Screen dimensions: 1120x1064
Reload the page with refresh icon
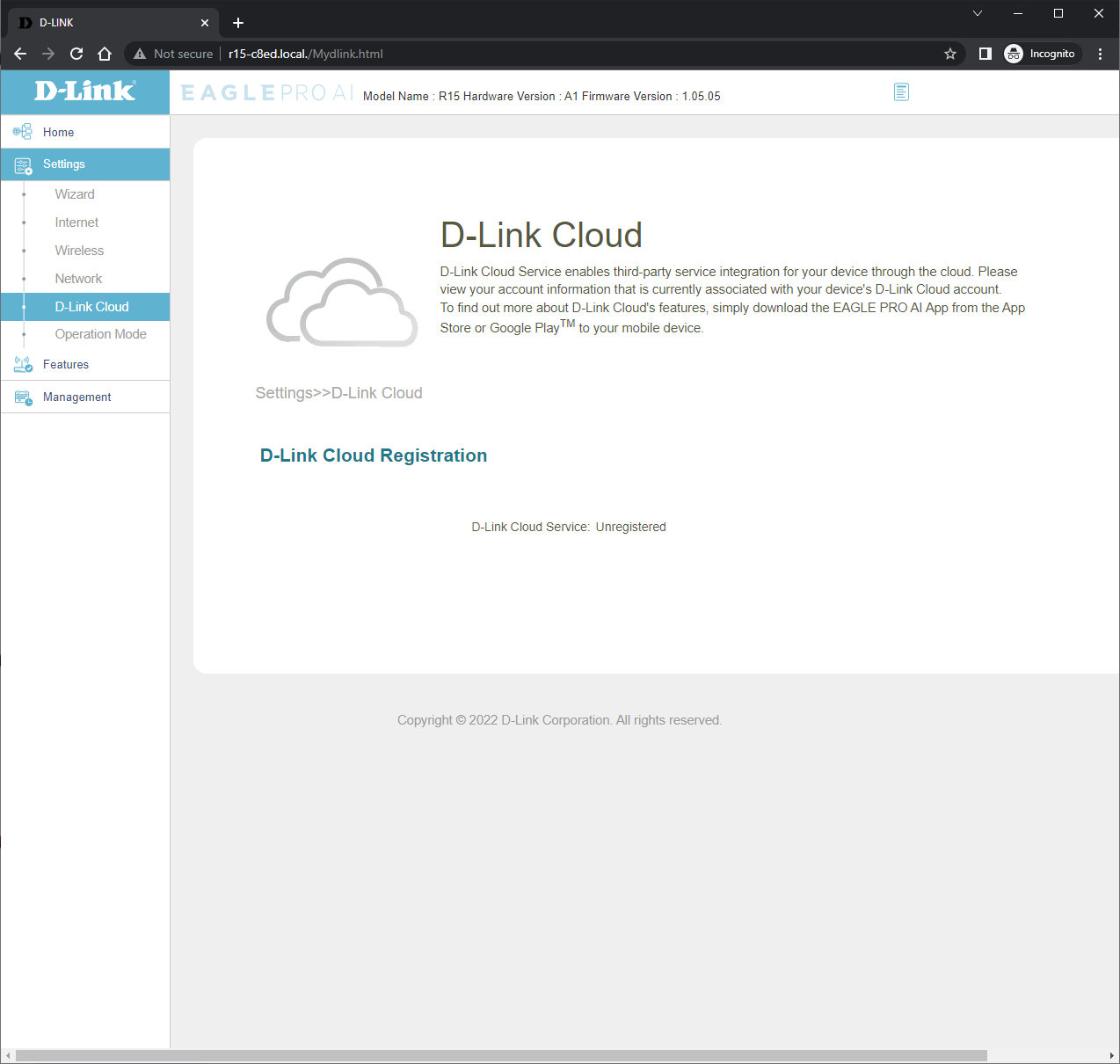pyautogui.click(x=76, y=54)
